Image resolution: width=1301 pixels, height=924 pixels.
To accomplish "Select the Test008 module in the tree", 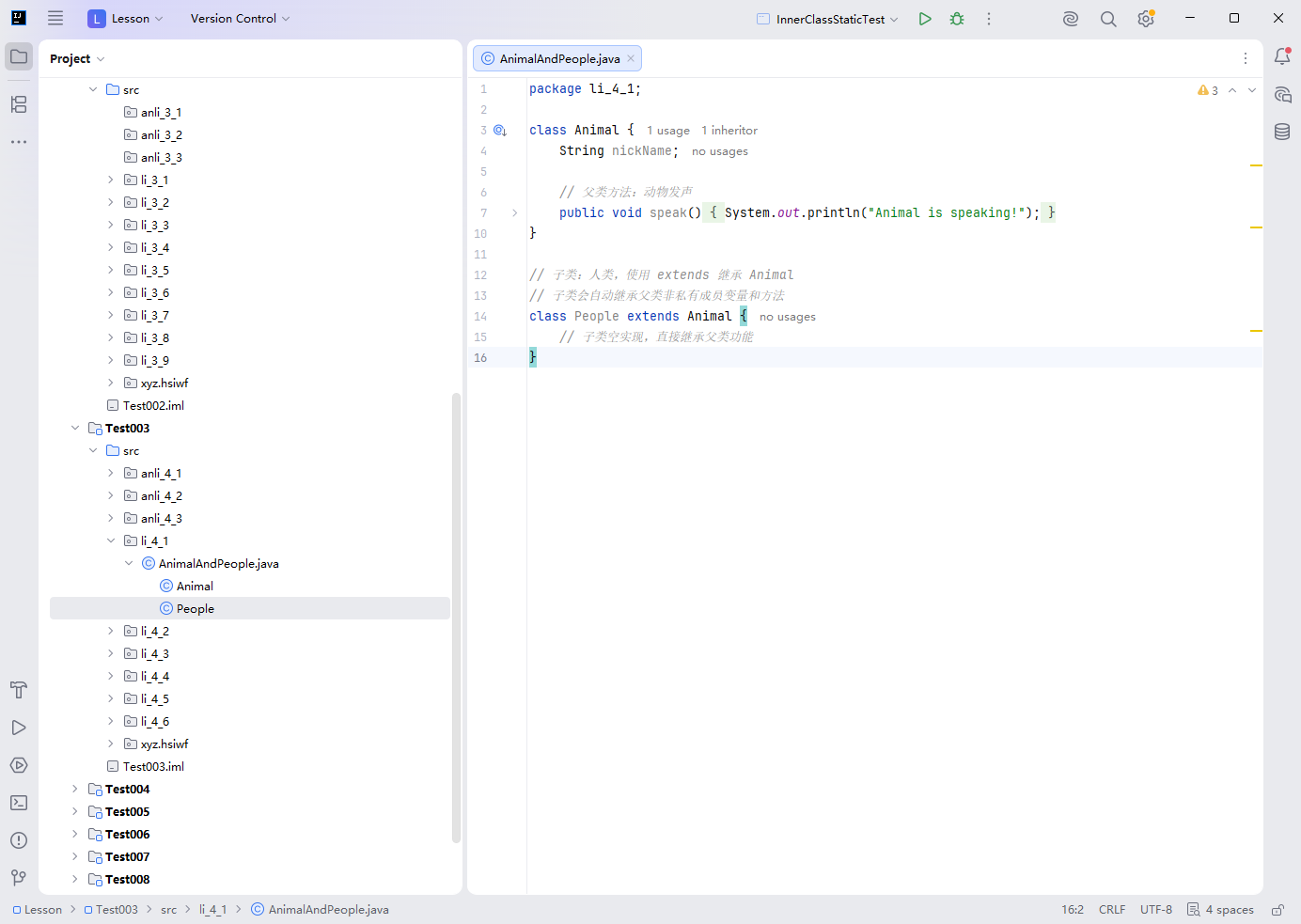I will tap(127, 879).
